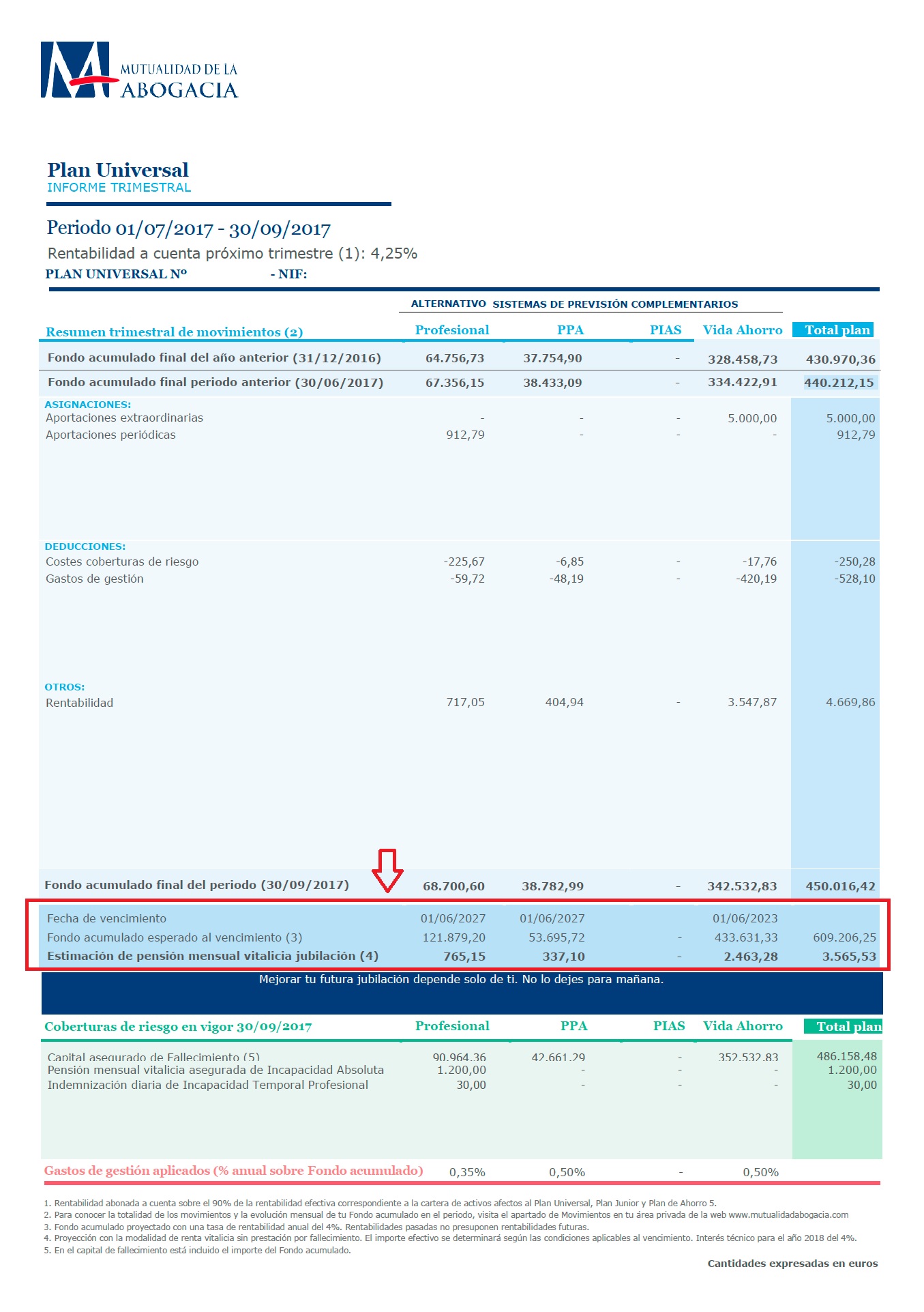Click value 64.756,73 in the 31/12/2016 row
This screenshot has width=924, height=1312.
click(455, 358)
